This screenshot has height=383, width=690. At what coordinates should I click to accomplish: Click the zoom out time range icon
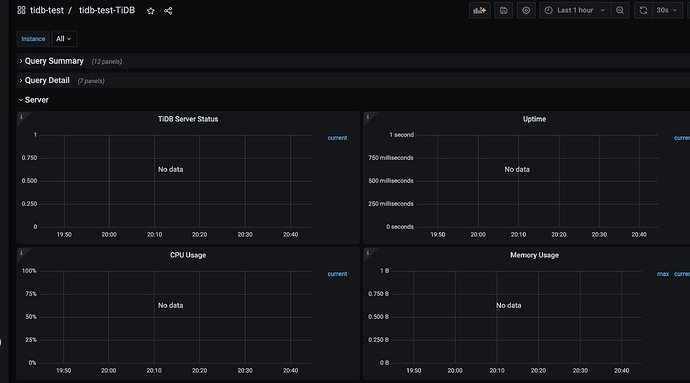point(620,11)
